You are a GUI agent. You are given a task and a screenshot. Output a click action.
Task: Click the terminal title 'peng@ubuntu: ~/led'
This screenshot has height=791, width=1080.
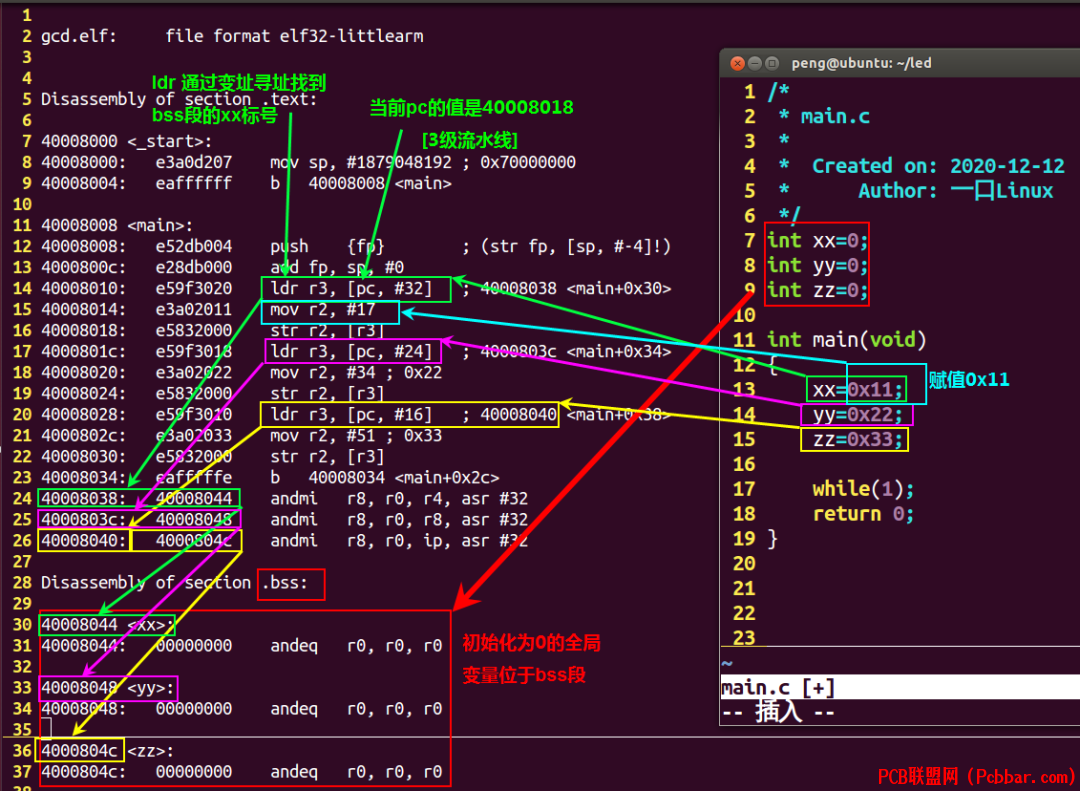861,63
